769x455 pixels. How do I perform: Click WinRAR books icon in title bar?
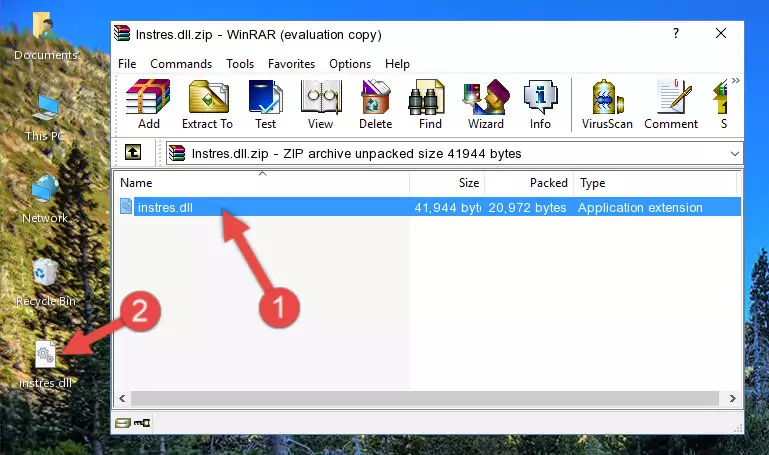point(122,34)
